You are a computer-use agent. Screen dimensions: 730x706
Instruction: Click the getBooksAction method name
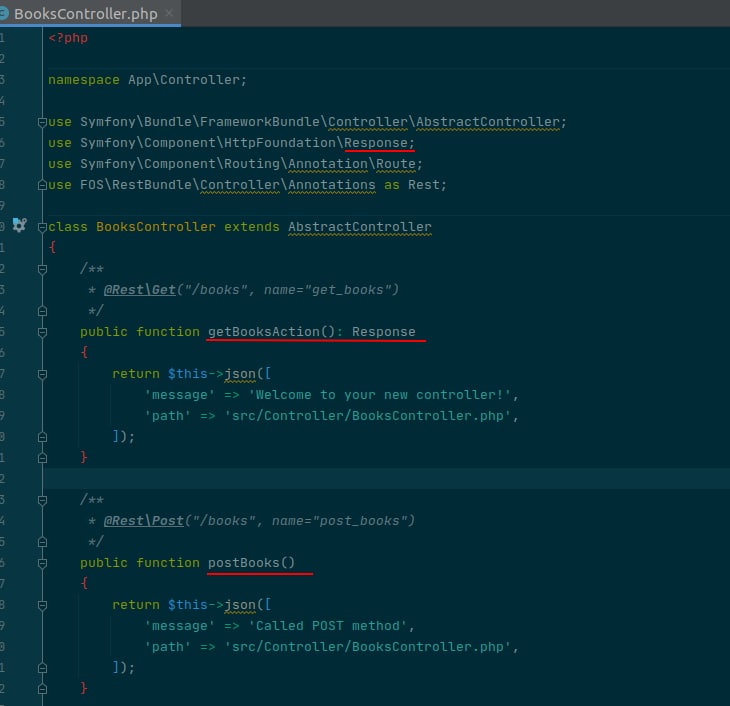(264, 332)
